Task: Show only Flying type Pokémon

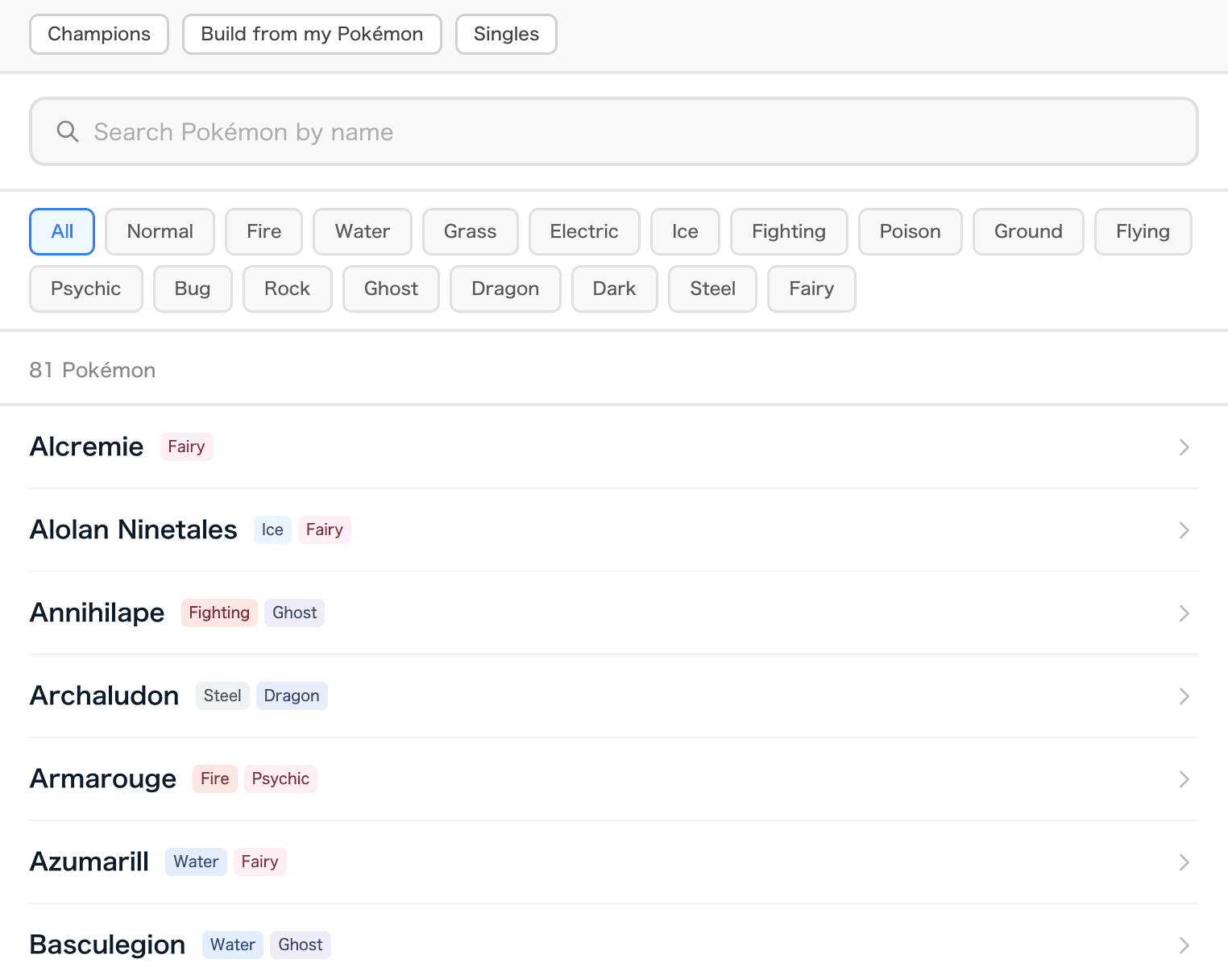Action: (1143, 231)
